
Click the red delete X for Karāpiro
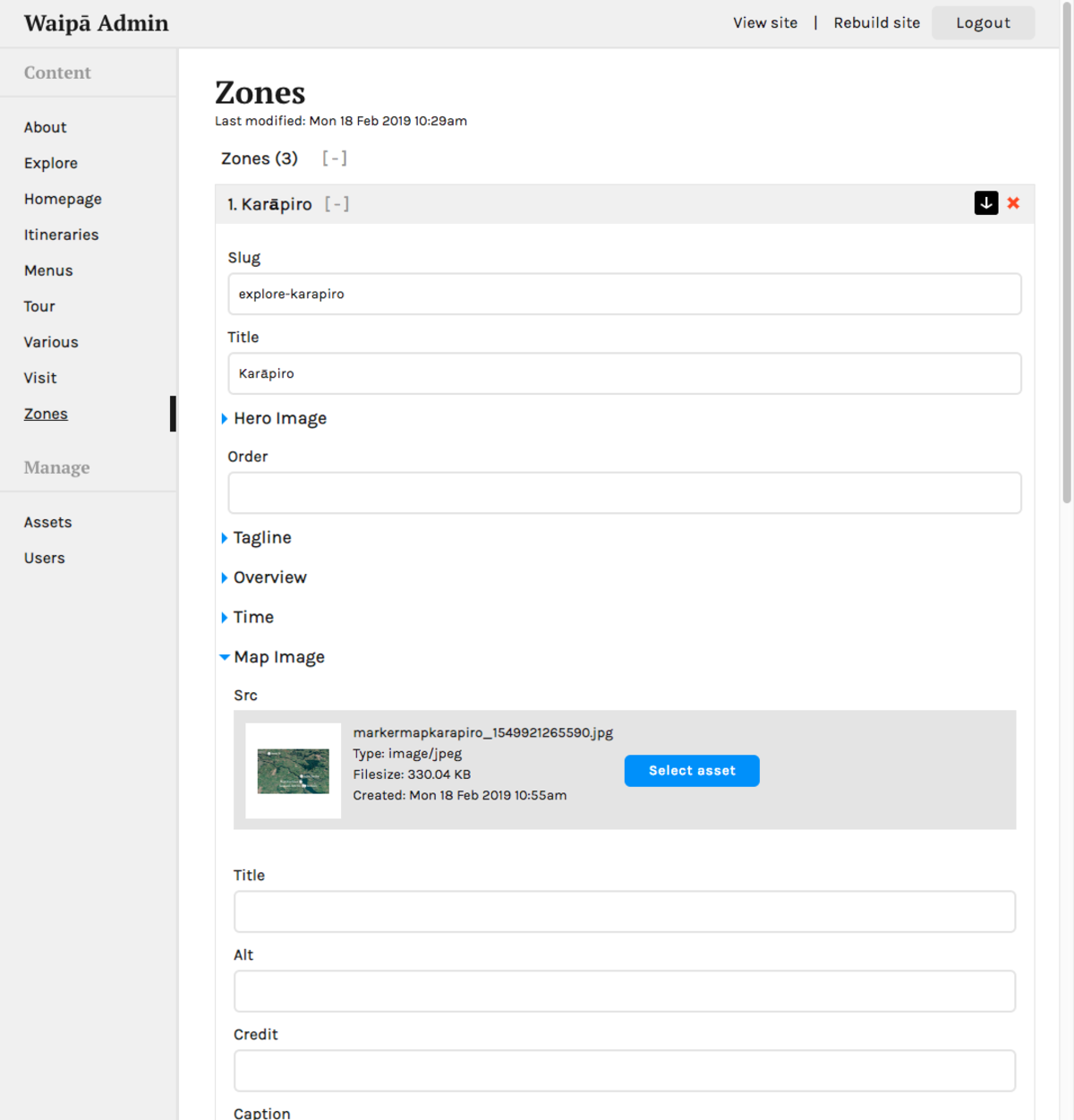(1013, 203)
